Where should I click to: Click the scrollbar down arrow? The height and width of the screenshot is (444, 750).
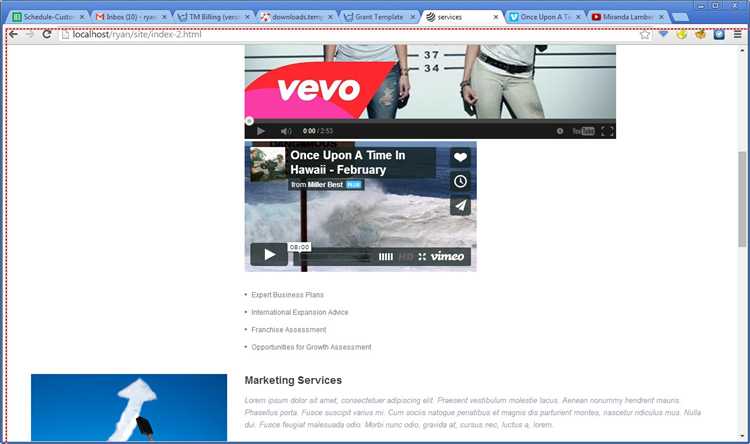coord(742,436)
